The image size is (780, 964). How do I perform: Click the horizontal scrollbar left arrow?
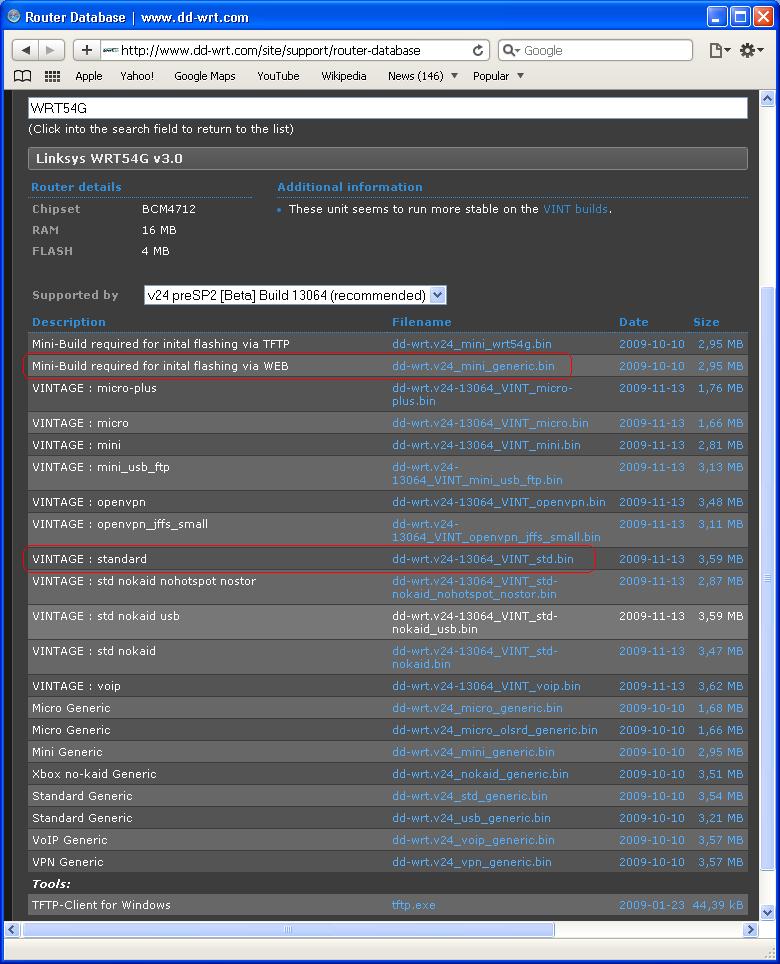tap(12, 930)
